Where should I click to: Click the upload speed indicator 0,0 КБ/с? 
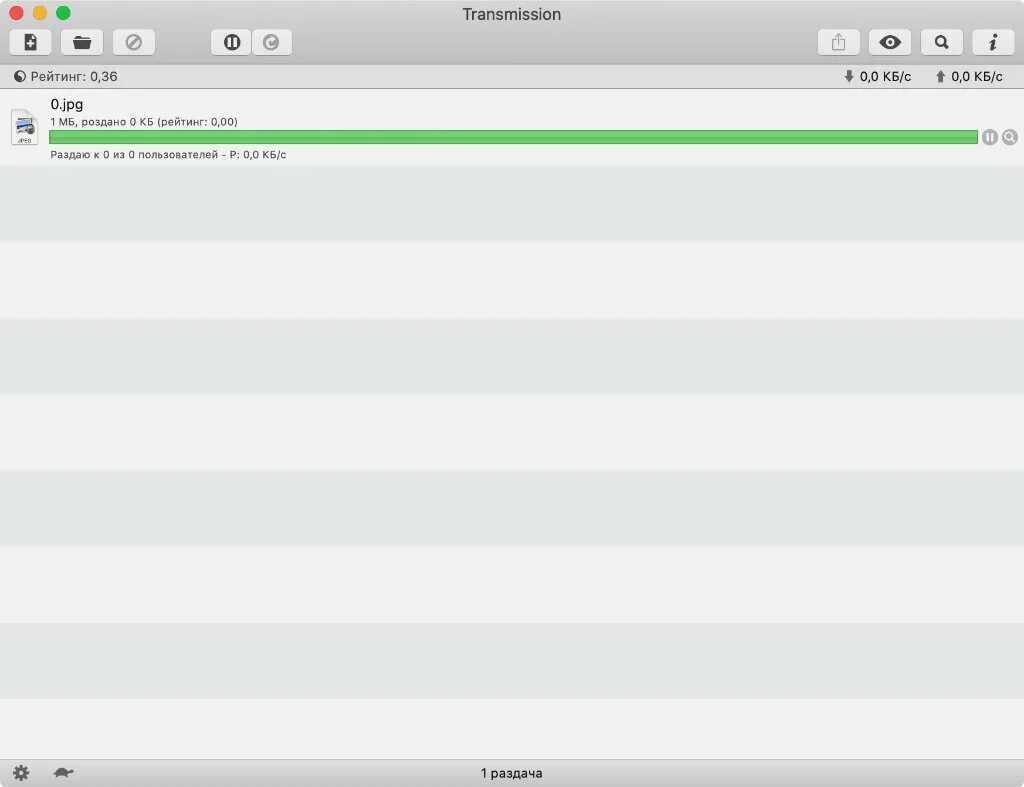tap(968, 76)
